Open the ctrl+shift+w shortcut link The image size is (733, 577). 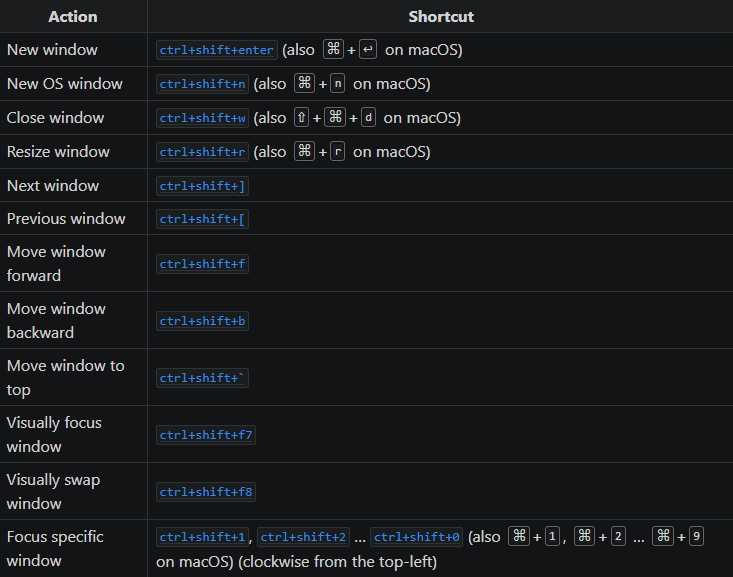pyautogui.click(x=202, y=118)
